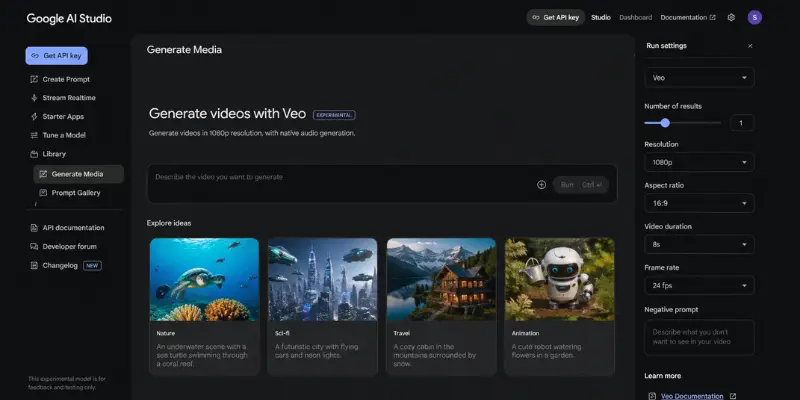Click the plus icon to add media to the prompt
The height and width of the screenshot is (400, 800).
541,185
